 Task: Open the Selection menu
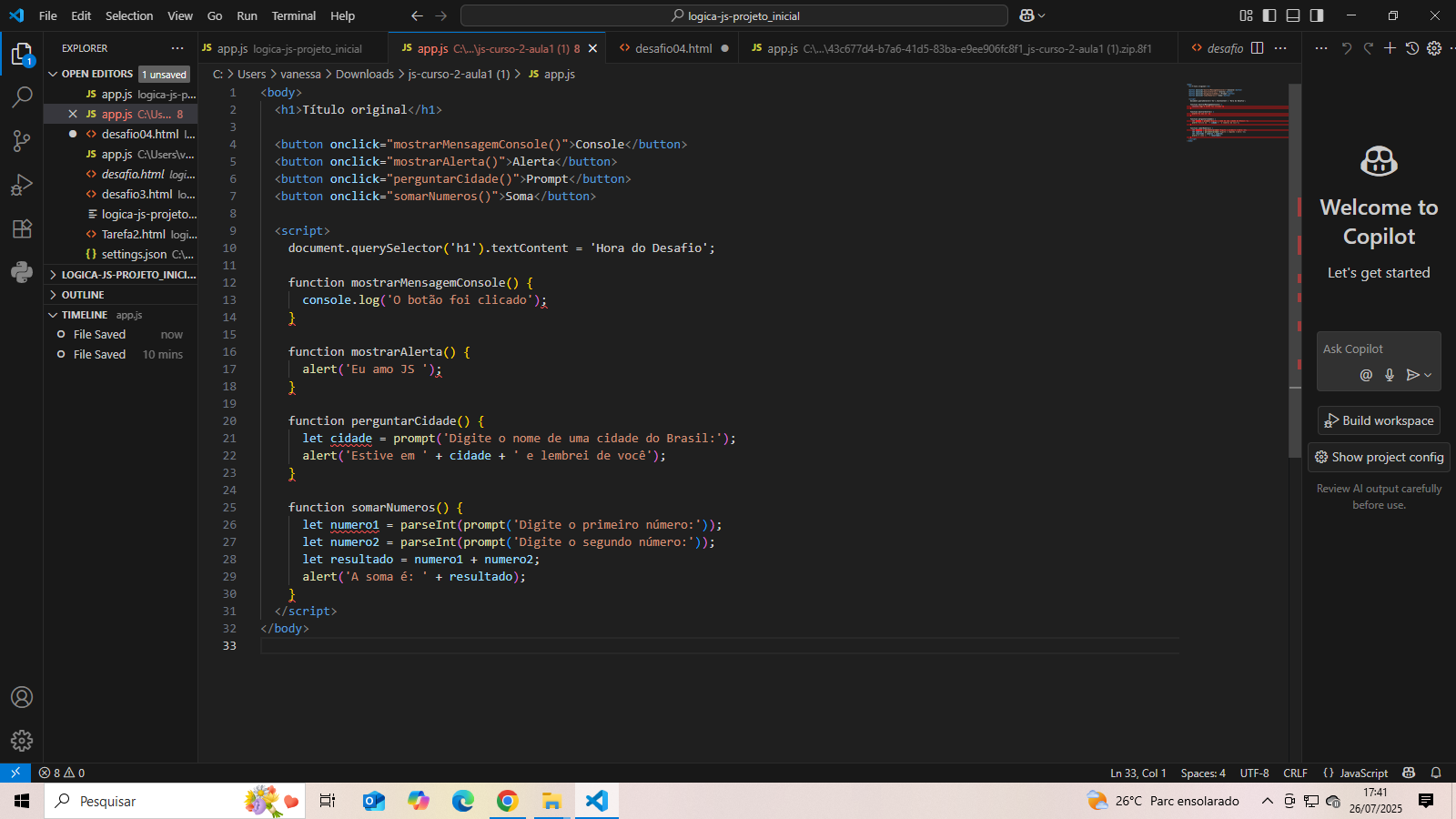tap(129, 15)
